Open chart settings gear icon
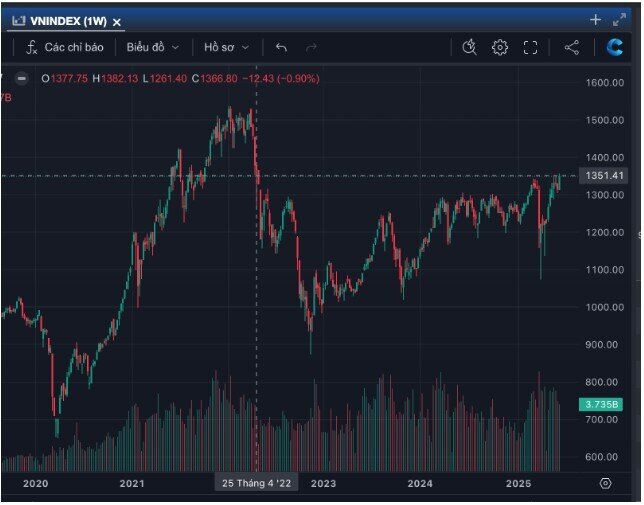Image resolution: width=644 pixels, height=505 pixels. [x=500, y=48]
